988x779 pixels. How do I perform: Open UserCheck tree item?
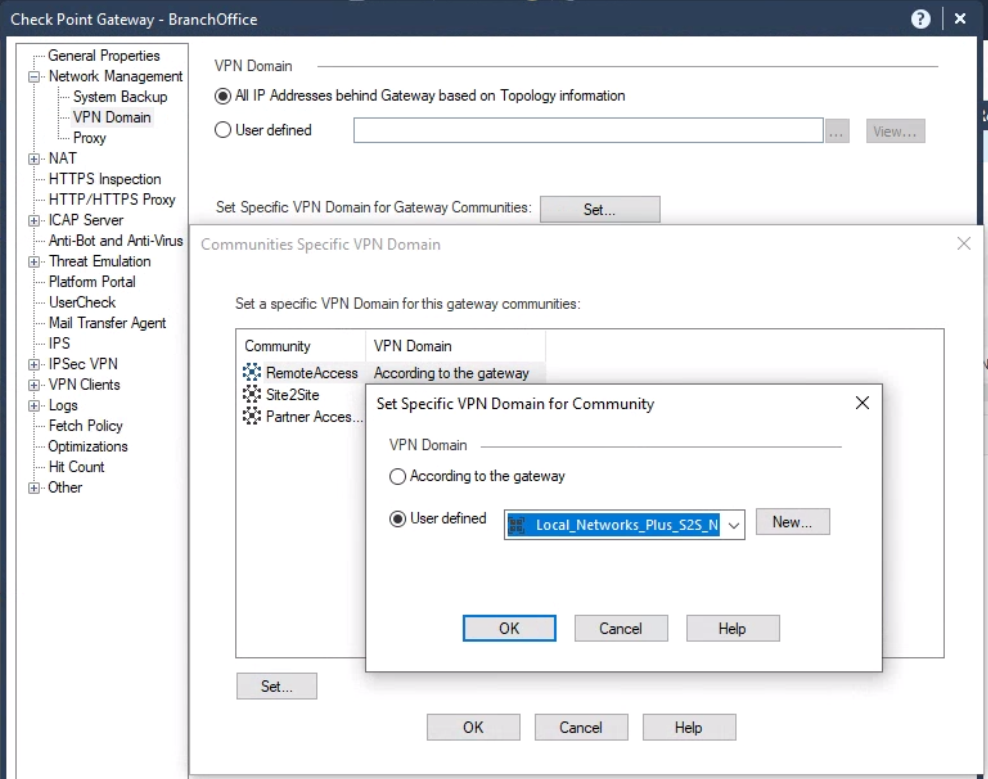[82, 303]
